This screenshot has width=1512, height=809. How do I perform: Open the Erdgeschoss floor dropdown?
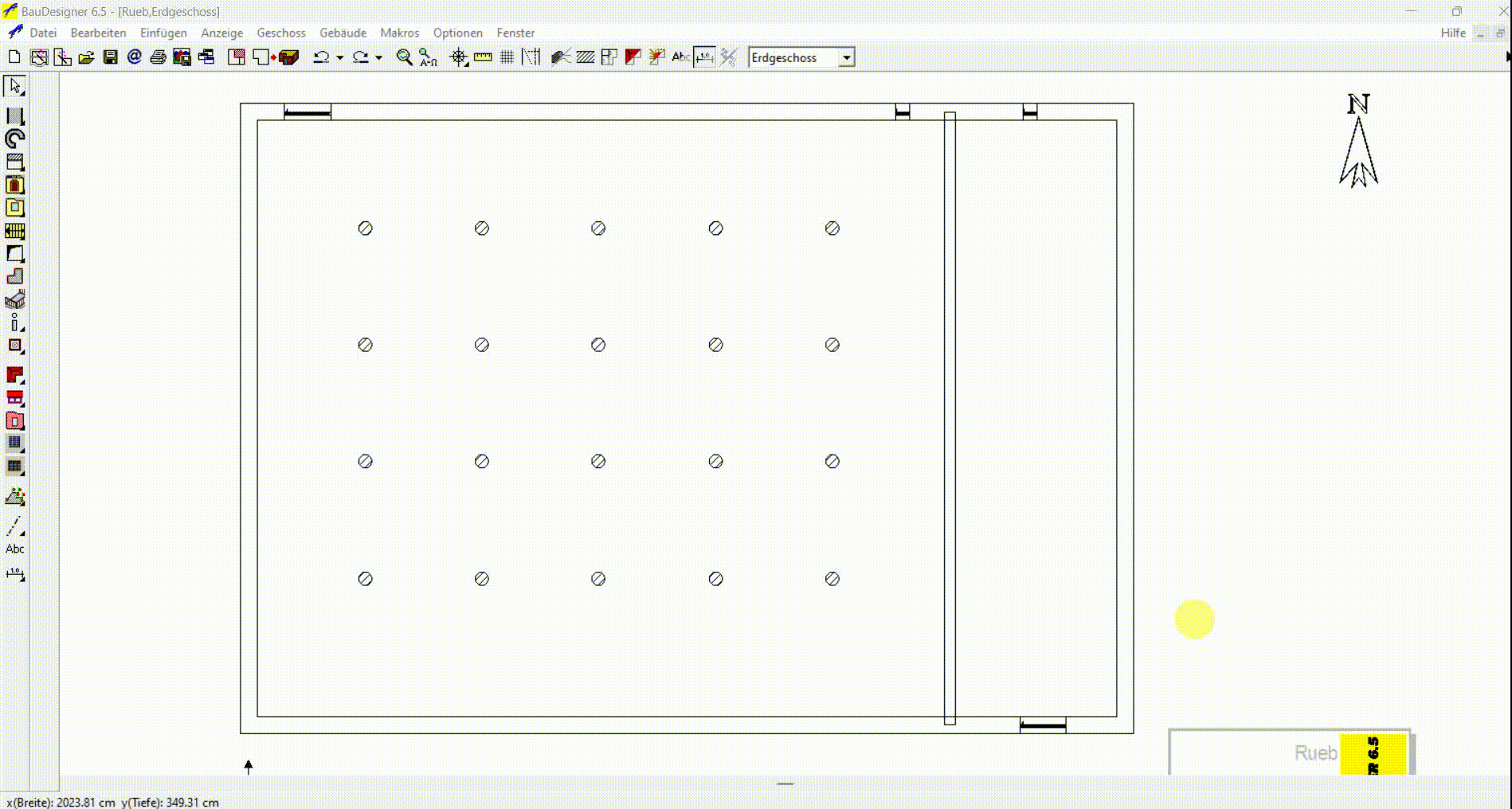(847, 58)
